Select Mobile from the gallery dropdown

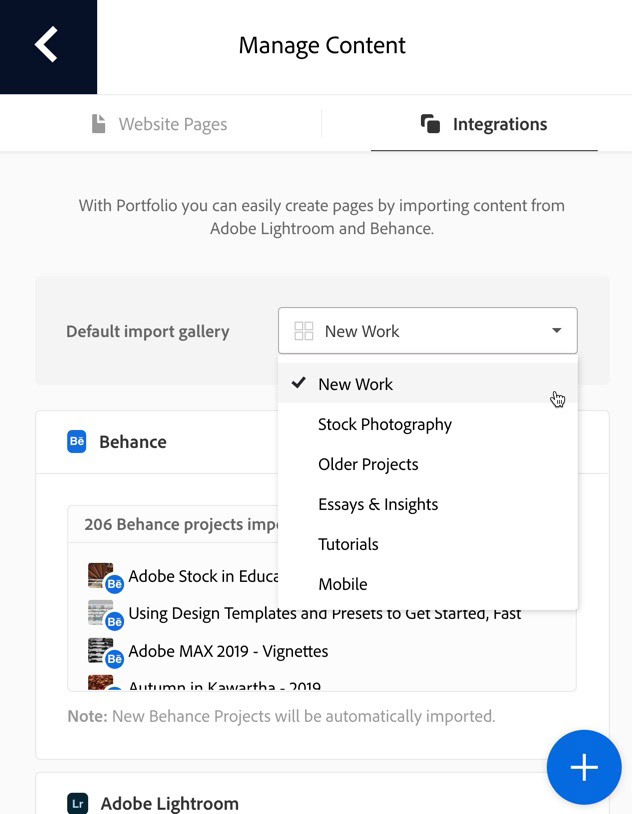343,584
